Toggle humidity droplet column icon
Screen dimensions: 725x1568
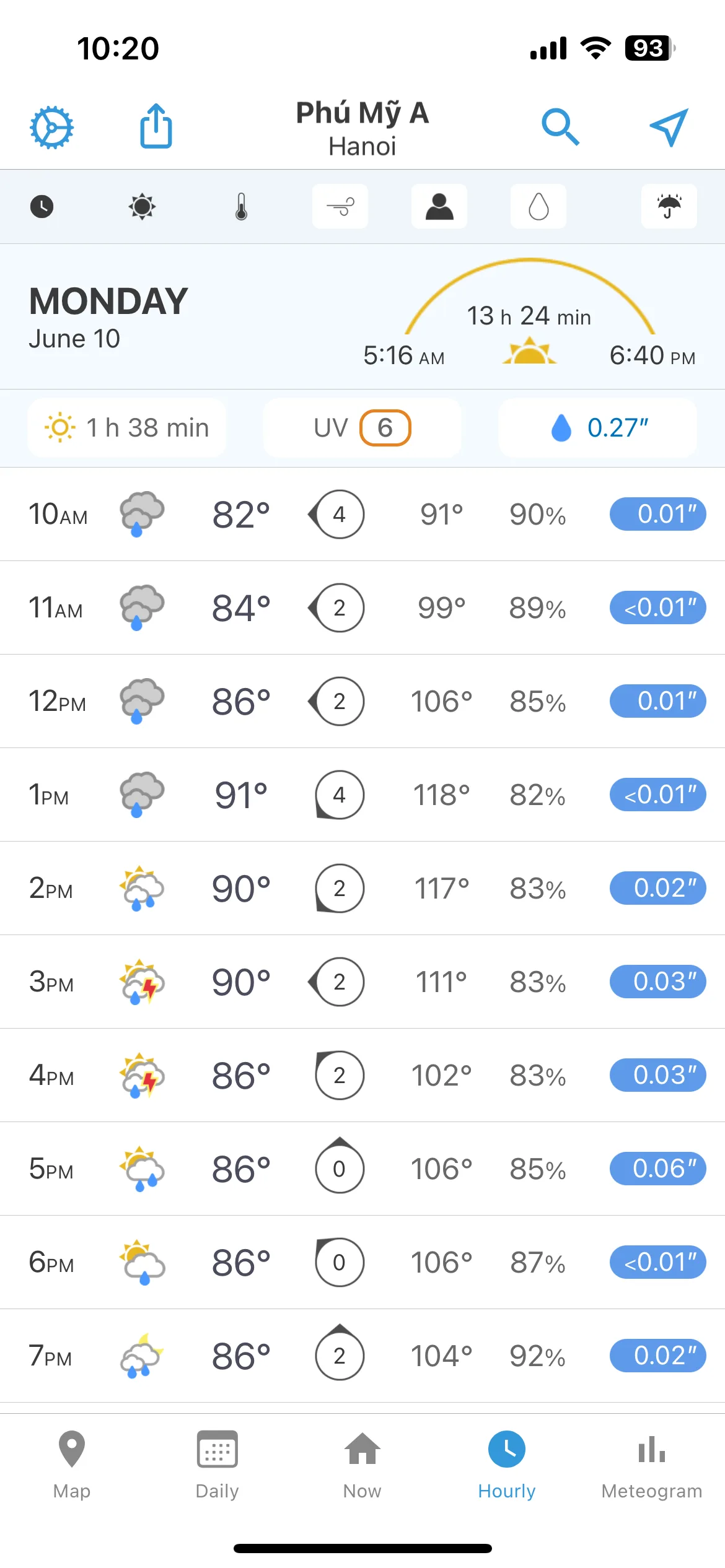pyautogui.click(x=538, y=206)
